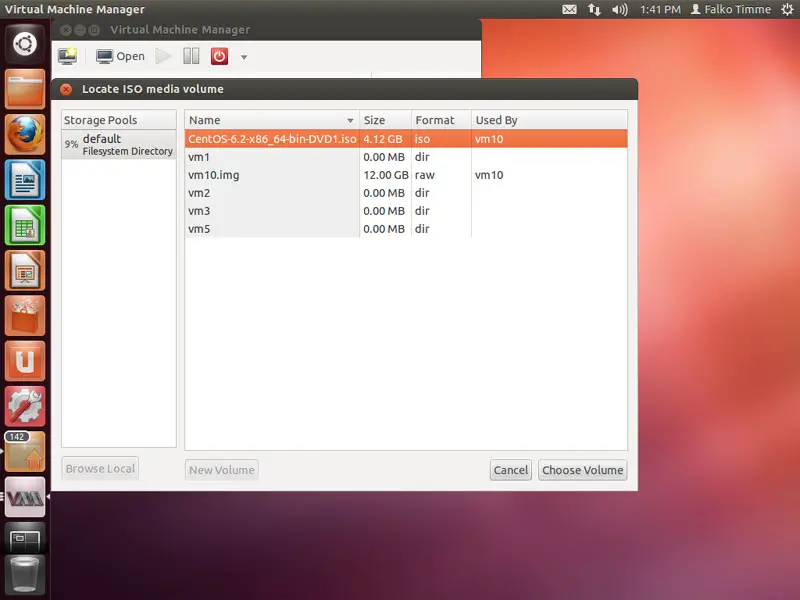This screenshot has height=600, width=800.
Task: Open Update Manager icon showing 142
Action: pyautogui.click(x=24, y=452)
